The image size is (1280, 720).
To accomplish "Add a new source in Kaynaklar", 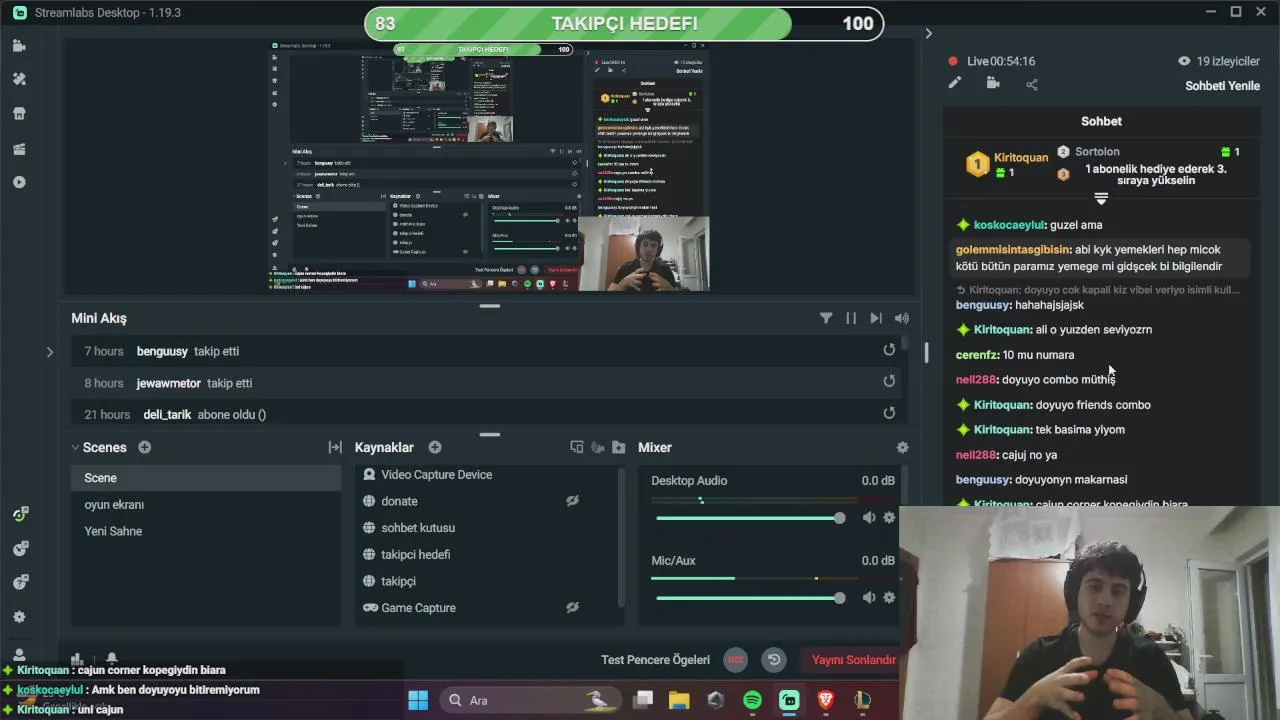I will 435,447.
